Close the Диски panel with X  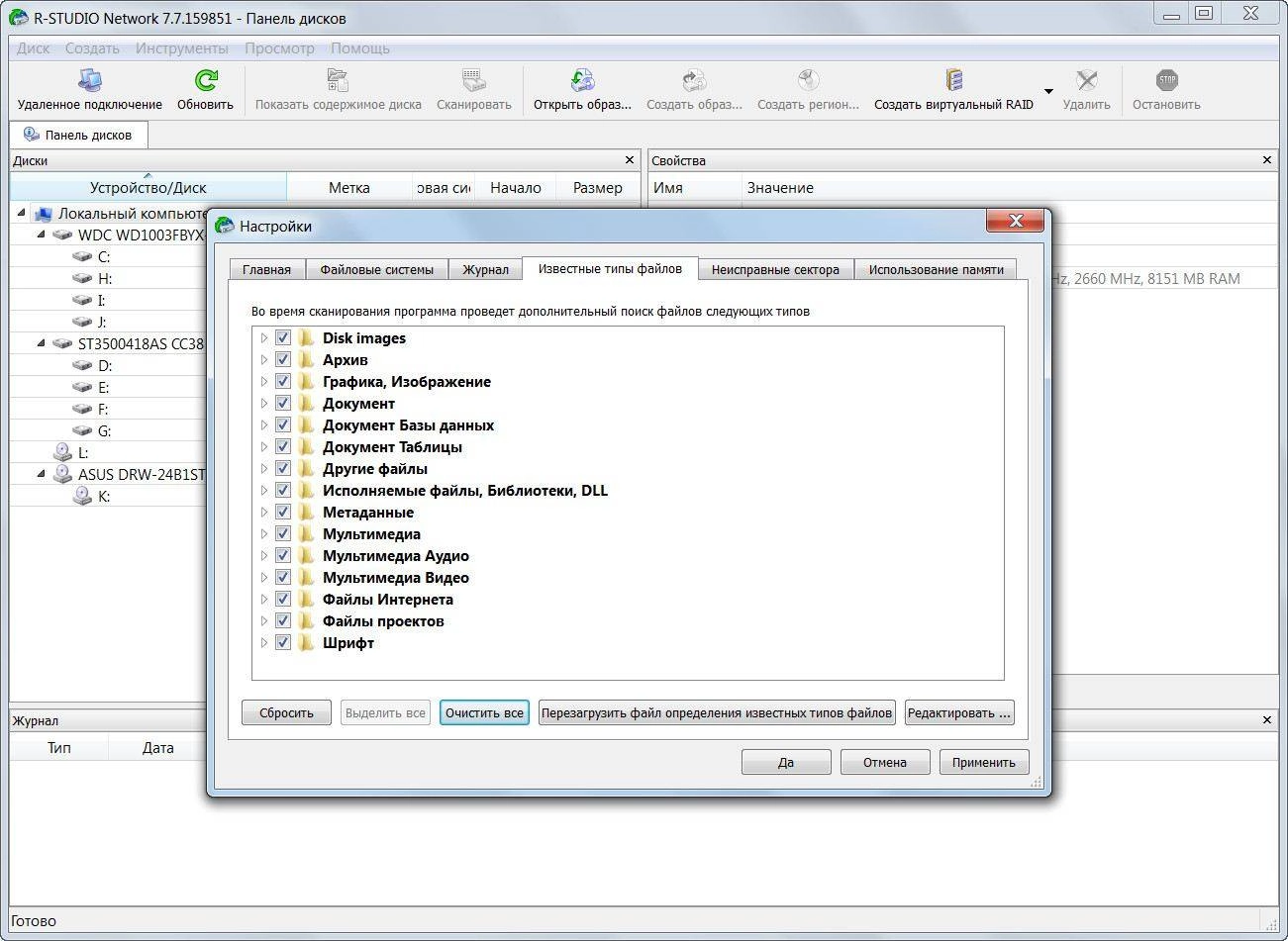[x=630, y=159]
